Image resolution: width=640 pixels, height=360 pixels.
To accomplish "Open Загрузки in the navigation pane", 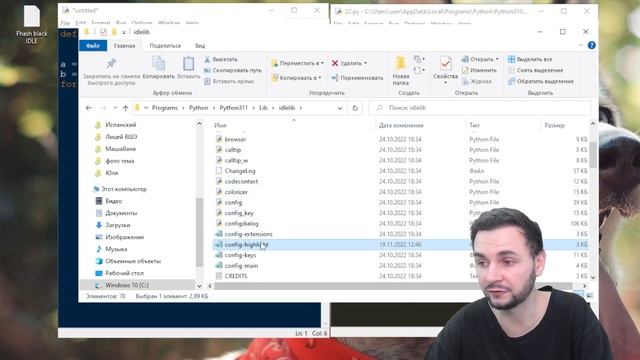I will coord(118,225).
